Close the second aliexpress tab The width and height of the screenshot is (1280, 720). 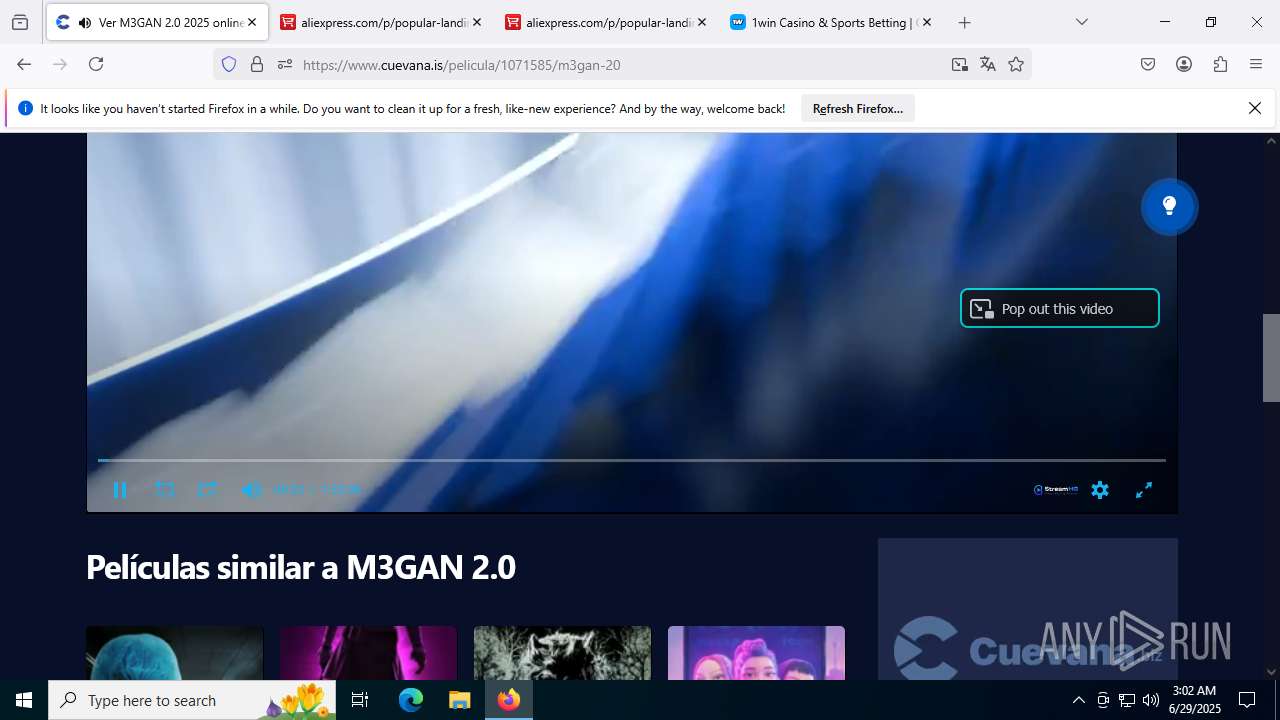pyautogui.click(x=701, y=22)
